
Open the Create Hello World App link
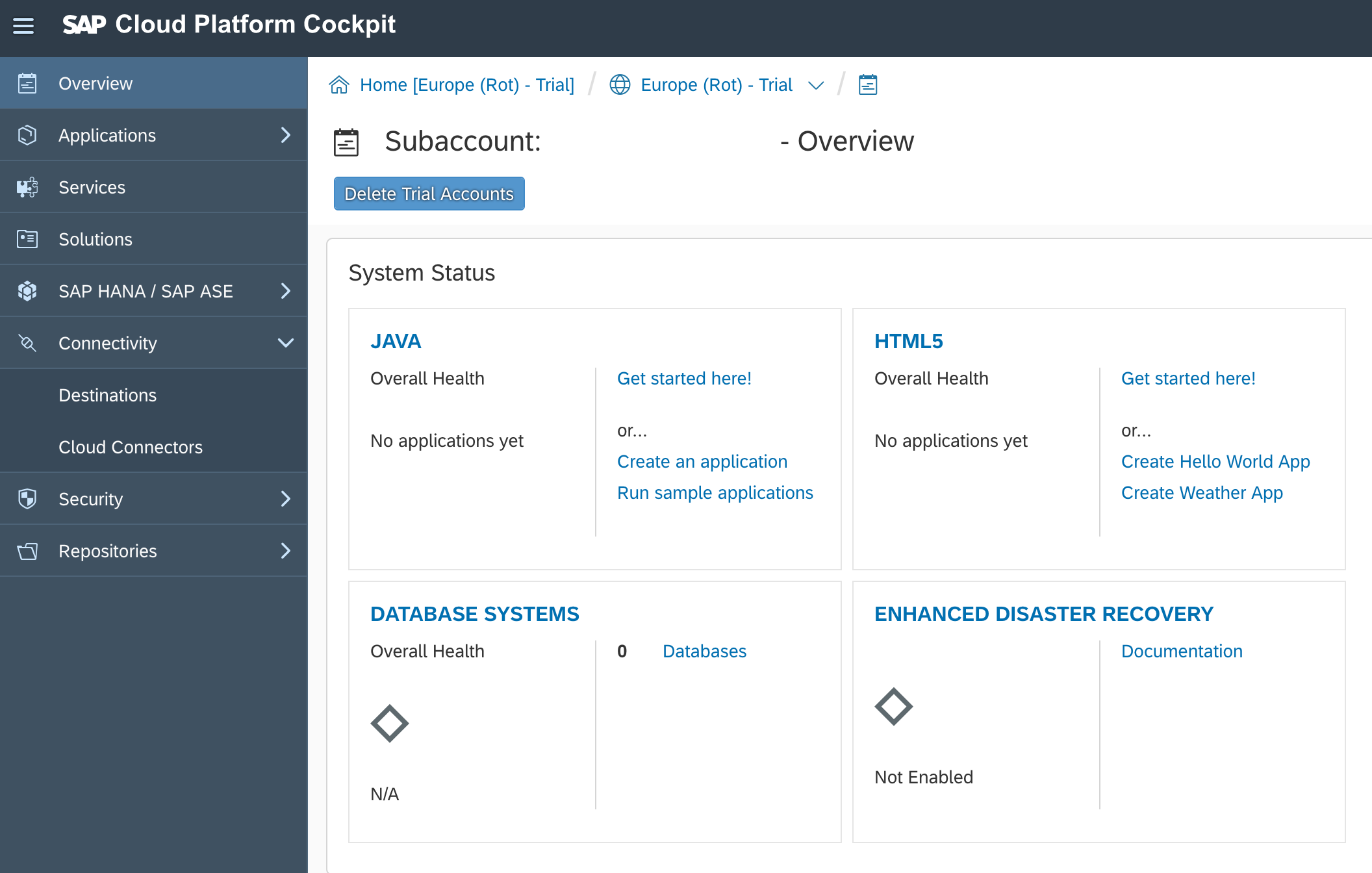click(1215, 461)
